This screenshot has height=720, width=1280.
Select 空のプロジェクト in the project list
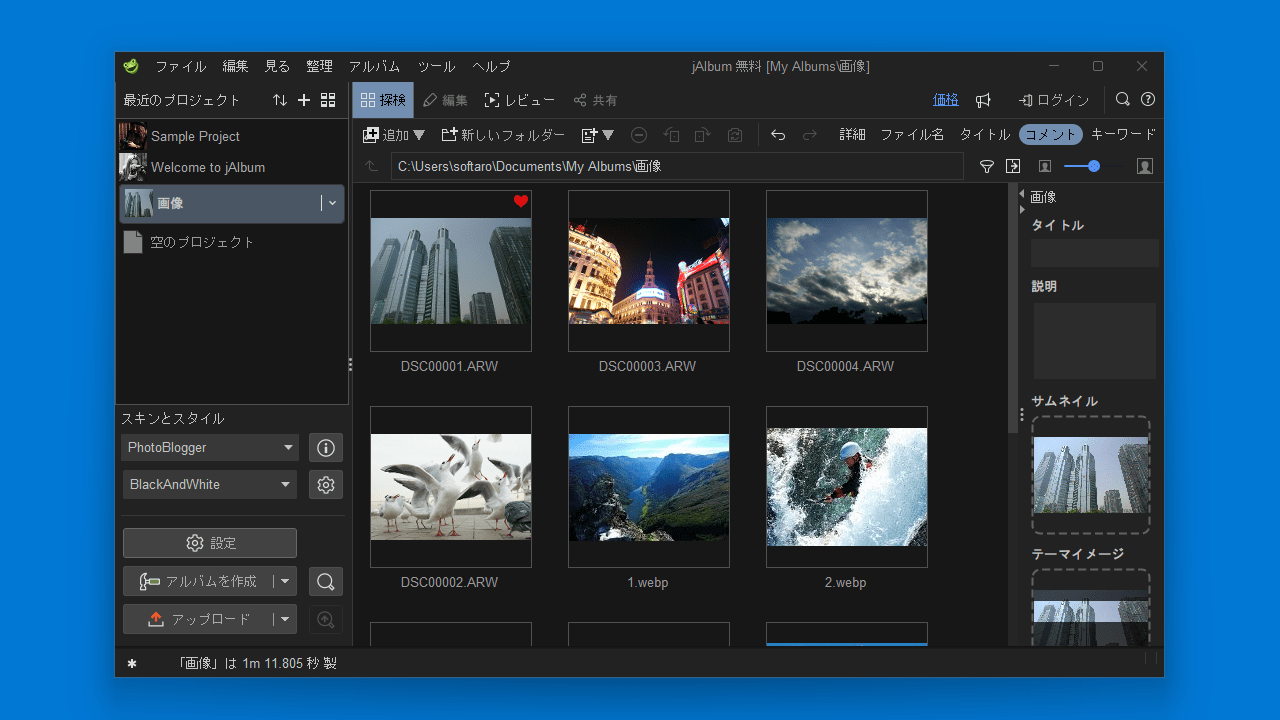[232, 242]
